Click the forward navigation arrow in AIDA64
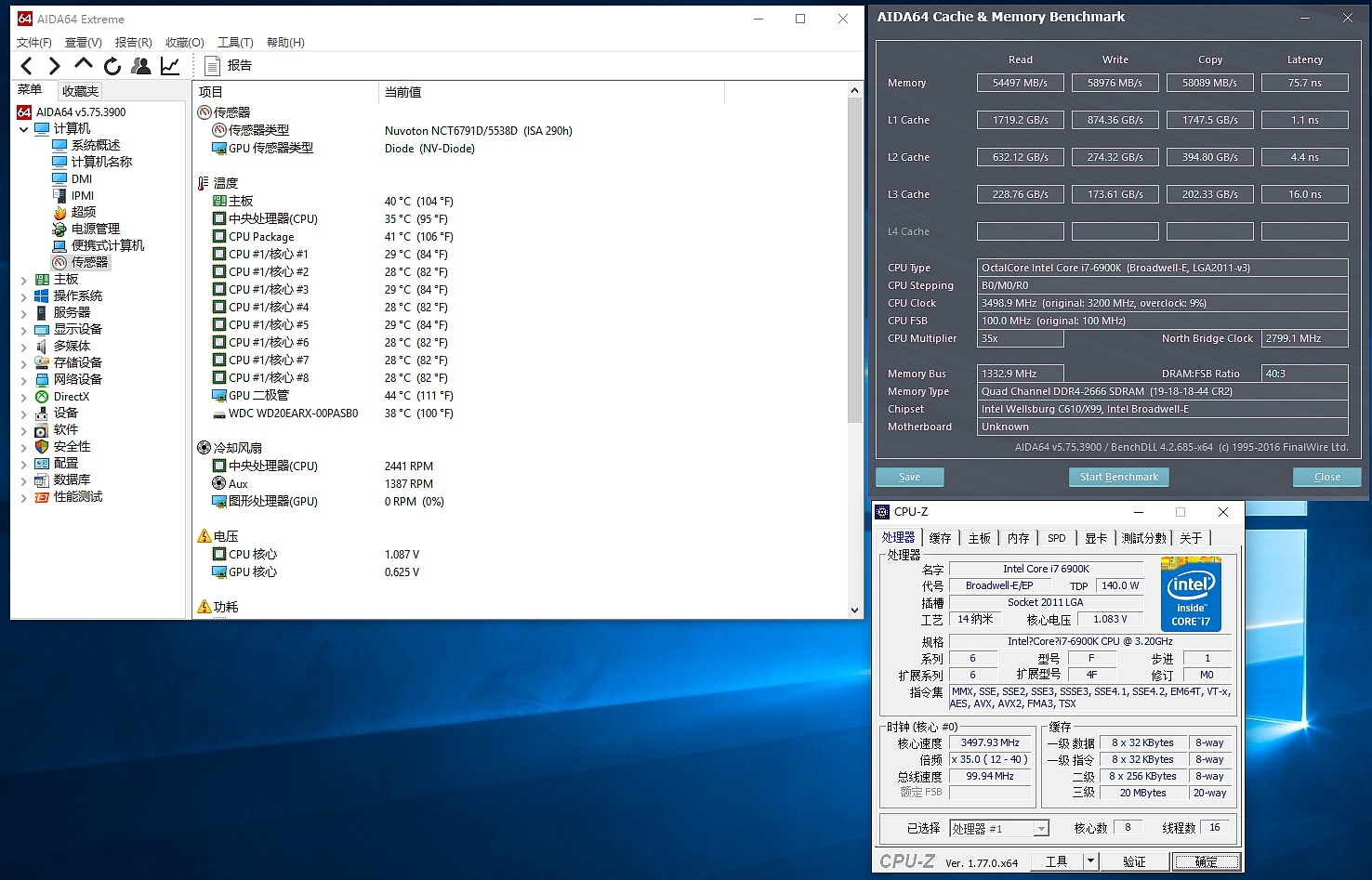1372x880 pixels. (54, 65)
